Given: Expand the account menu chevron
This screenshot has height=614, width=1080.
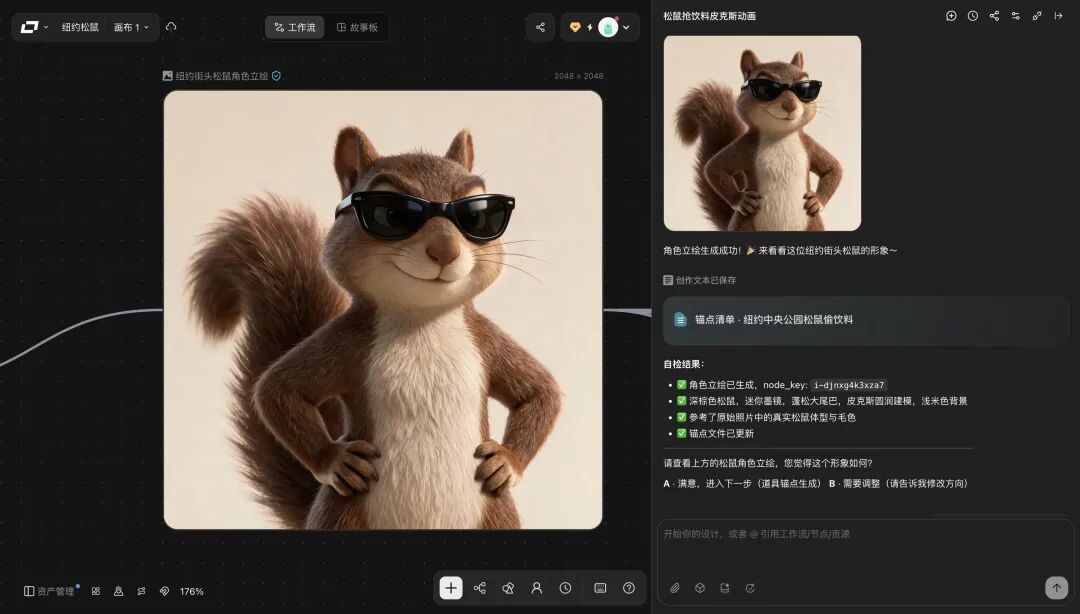Looking at the screenshot, I should click(626, 28).
